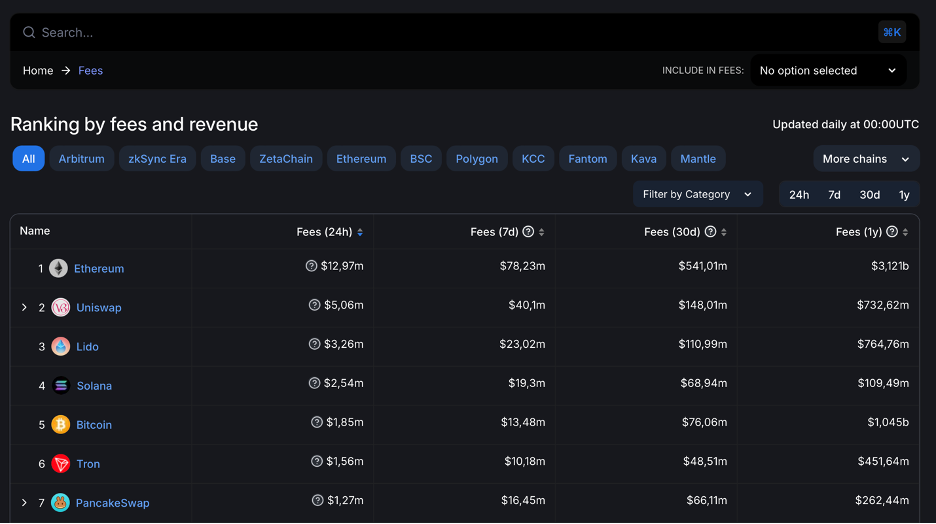Open the More chains dropdown

tap(866, 159)
